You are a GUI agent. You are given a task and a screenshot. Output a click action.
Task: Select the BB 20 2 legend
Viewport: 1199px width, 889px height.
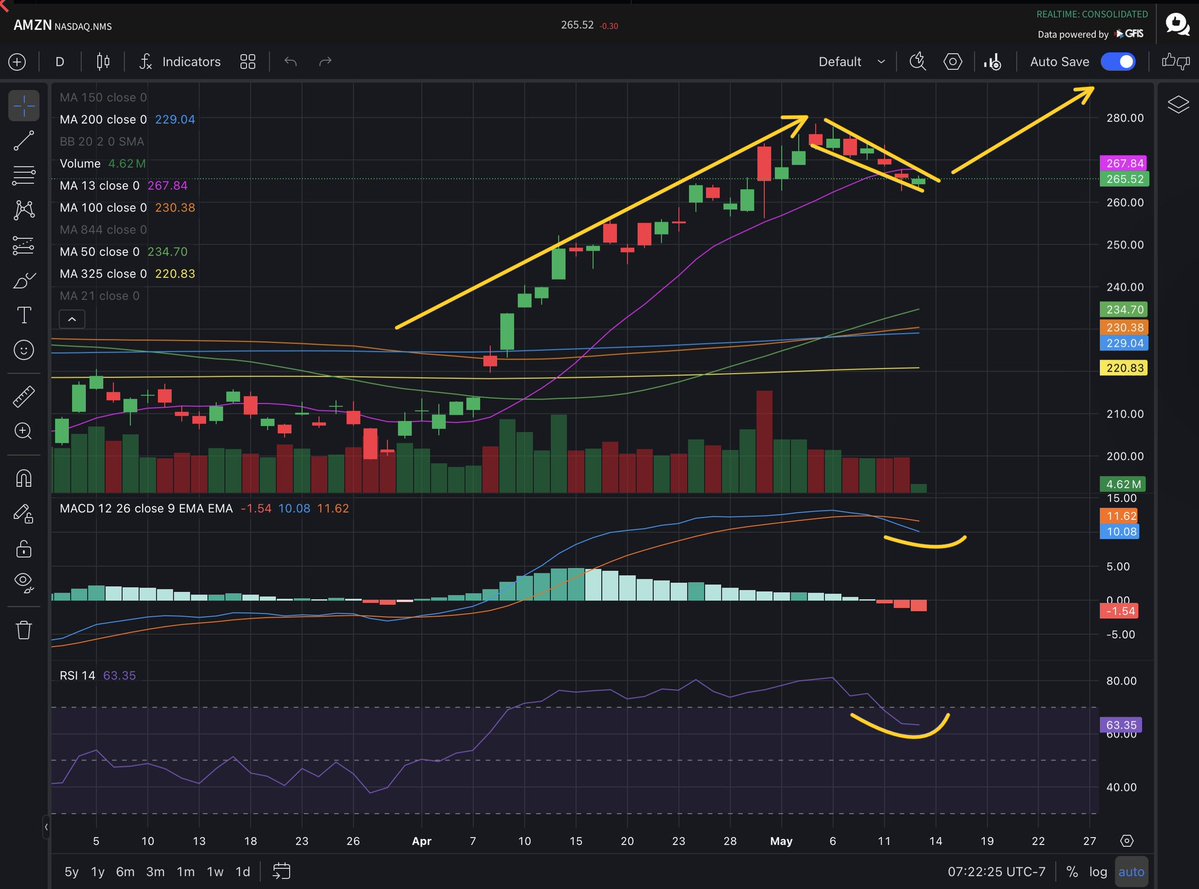(x=102, y=141)
